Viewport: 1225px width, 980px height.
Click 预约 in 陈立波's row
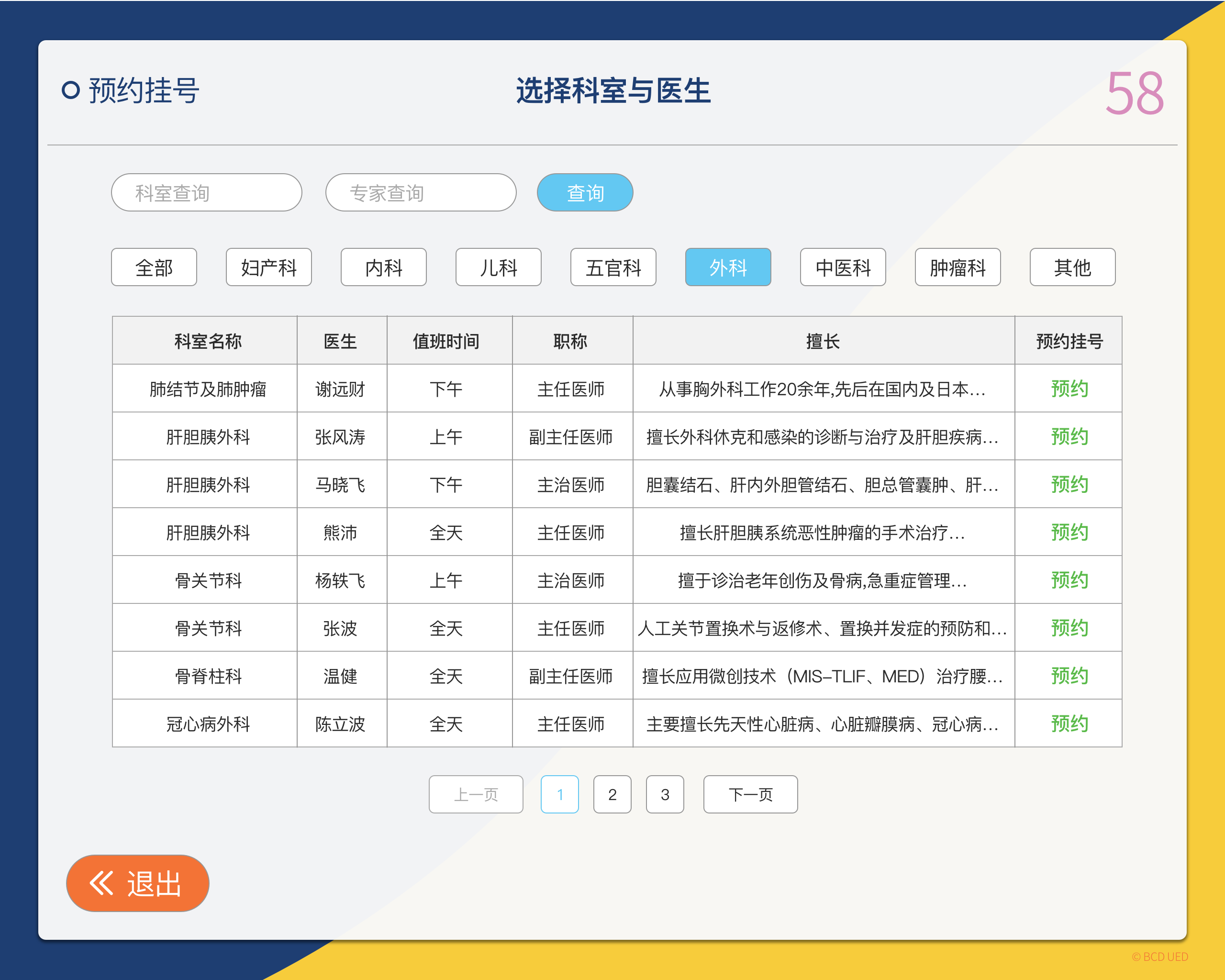1069,724
